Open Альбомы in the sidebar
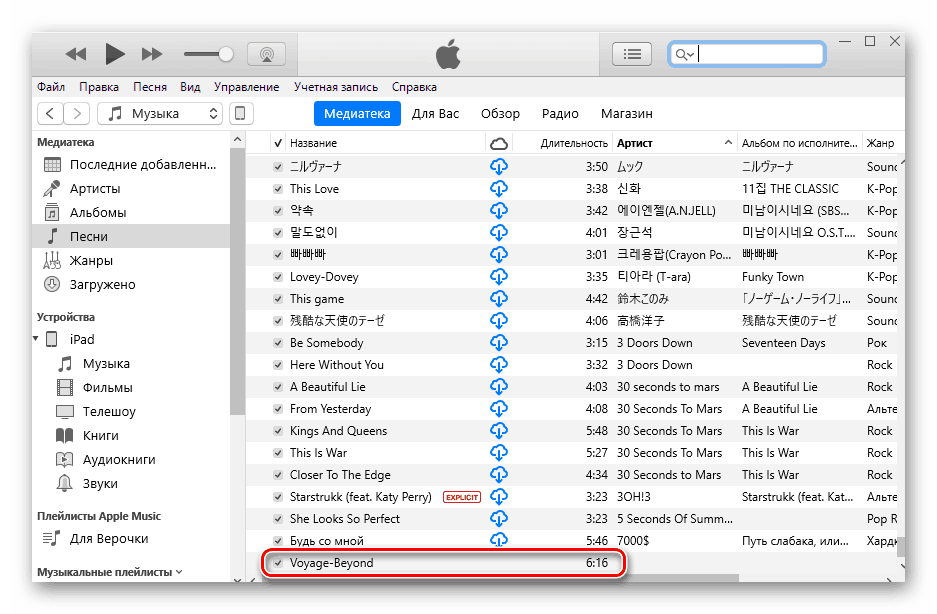937x614 pixels. click(130, 212)
